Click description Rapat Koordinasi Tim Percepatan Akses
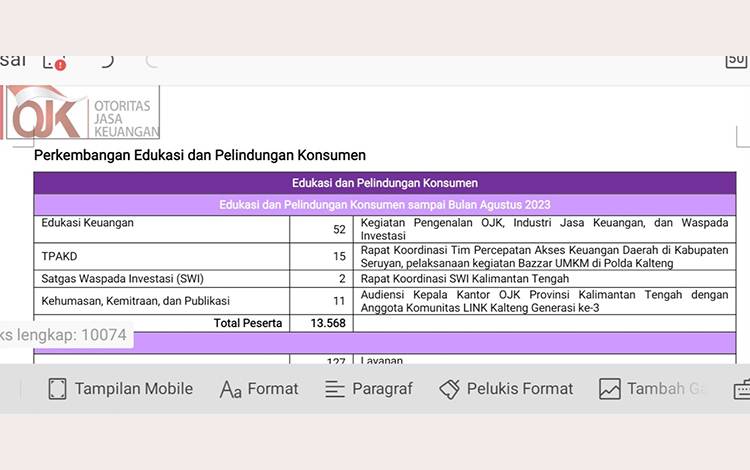This screenshot has width=750, height=470. (x=544, y=256)
